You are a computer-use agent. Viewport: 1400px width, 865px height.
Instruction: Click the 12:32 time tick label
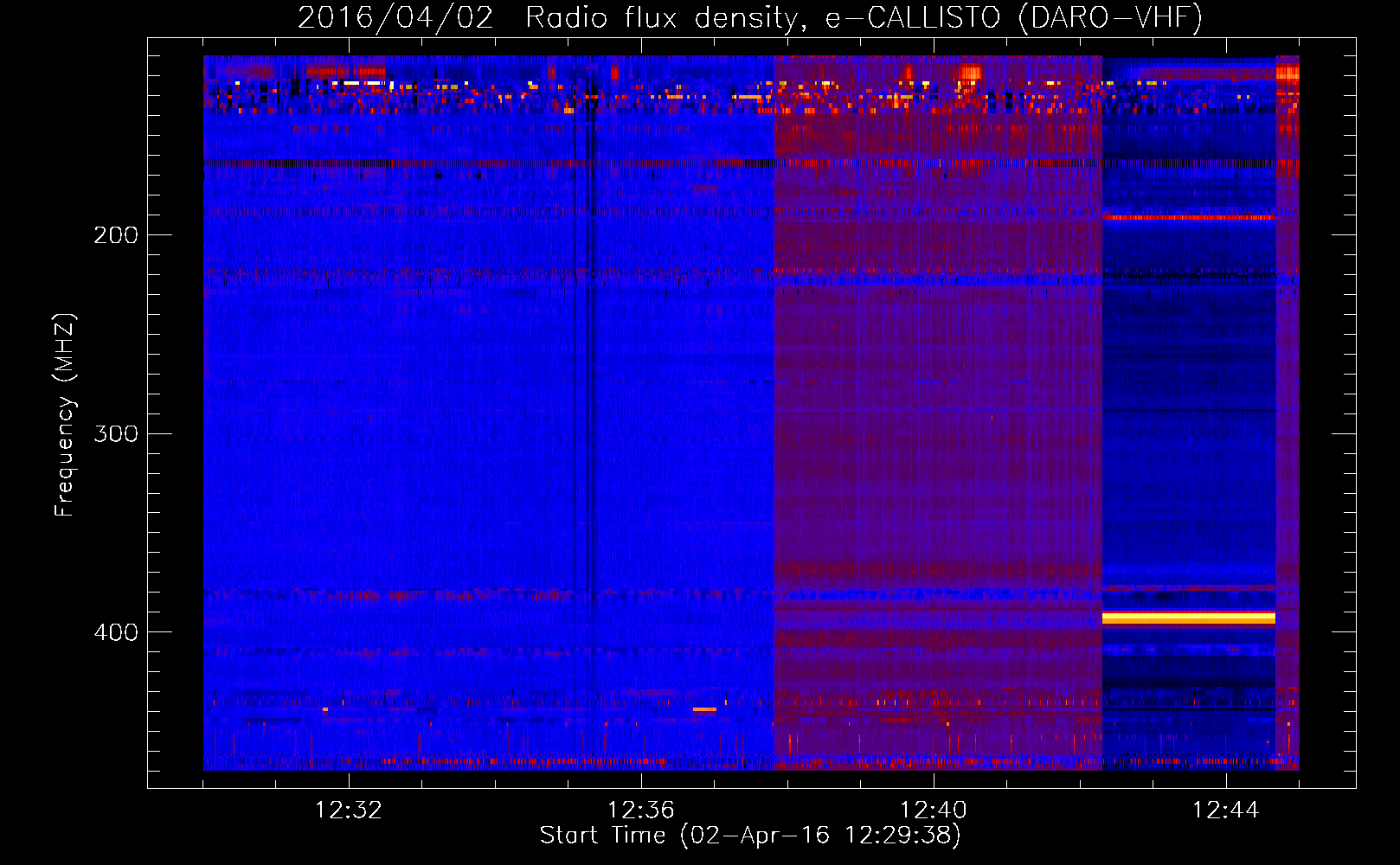click(348, 811)
